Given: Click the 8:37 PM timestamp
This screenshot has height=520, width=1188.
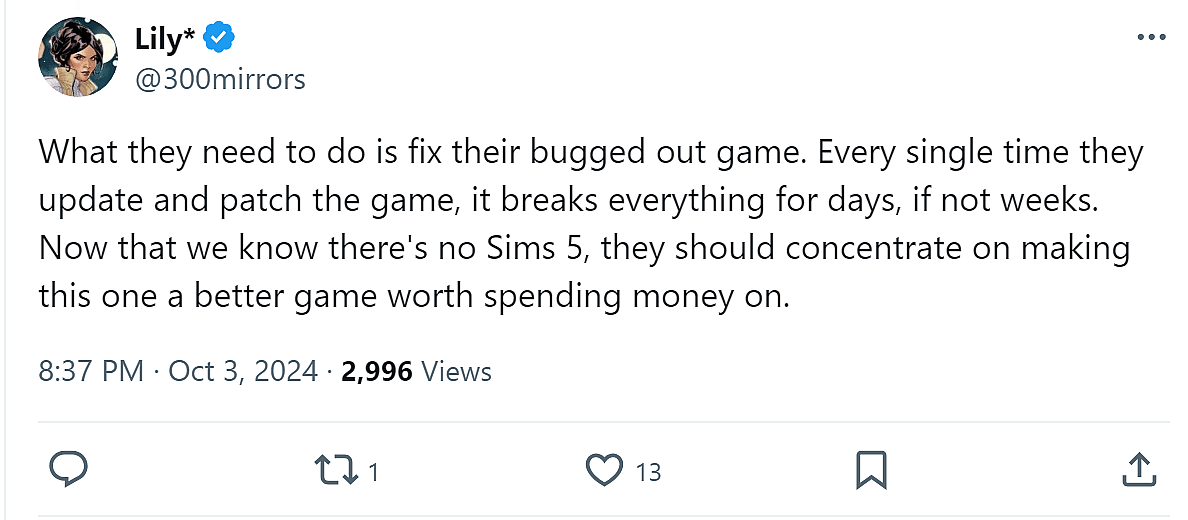Looking at the screenshot, I should pos(91,372).
